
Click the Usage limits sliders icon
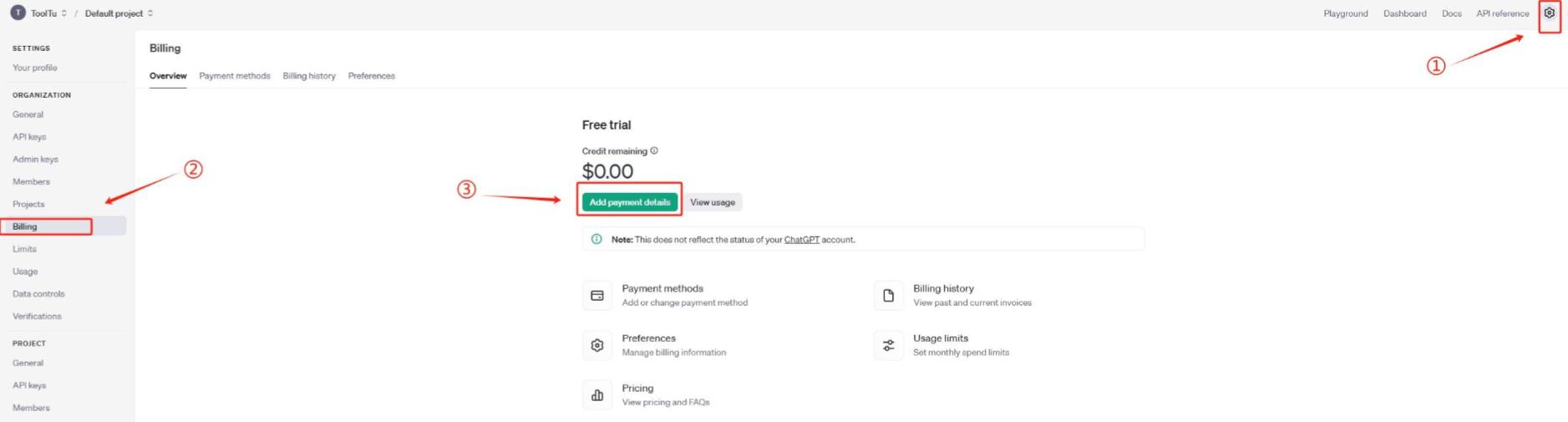pos(888,345)
